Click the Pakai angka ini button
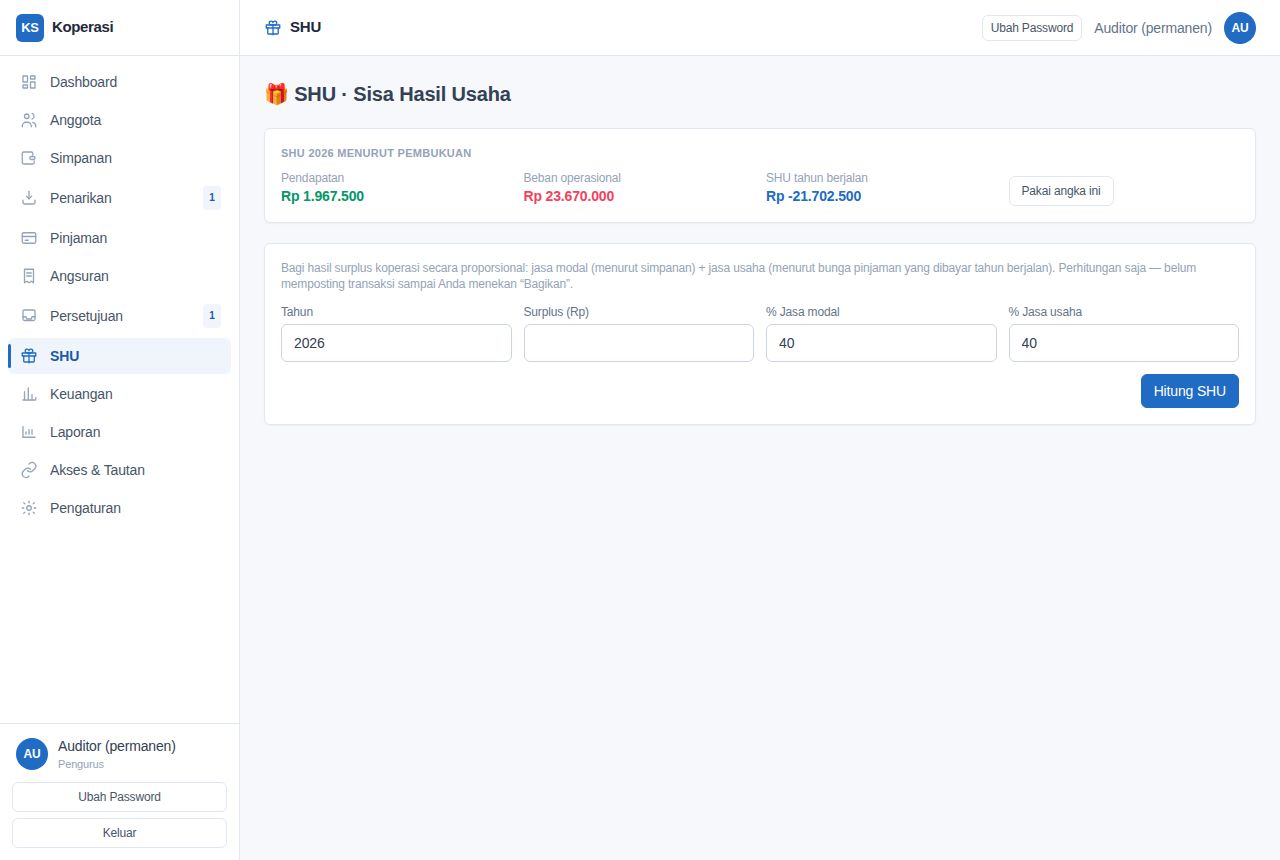This screenshot has width=1280, height=860. pyautogui.click(x=1061, y=191)
